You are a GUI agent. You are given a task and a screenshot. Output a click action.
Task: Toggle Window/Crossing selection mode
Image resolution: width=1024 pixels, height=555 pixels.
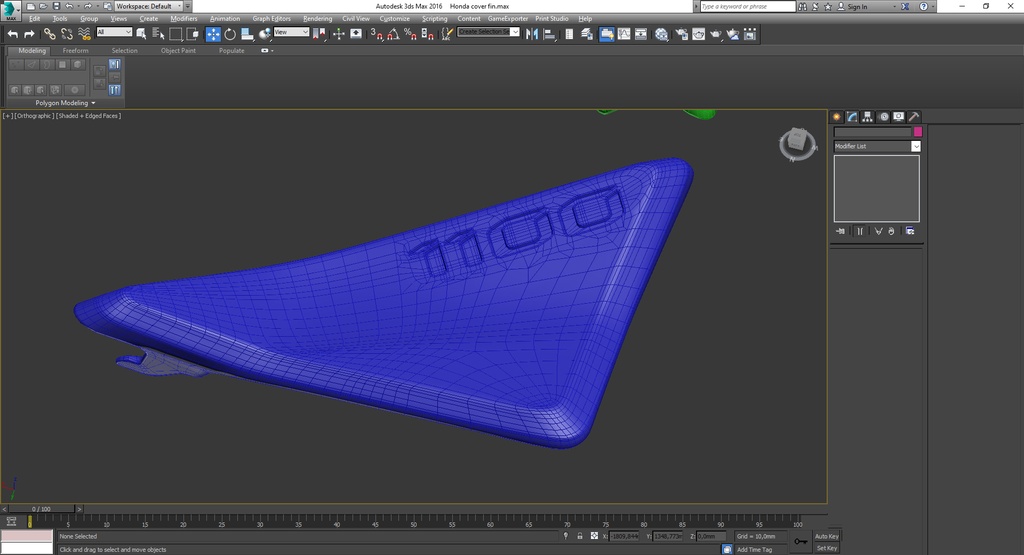[193, 34]
